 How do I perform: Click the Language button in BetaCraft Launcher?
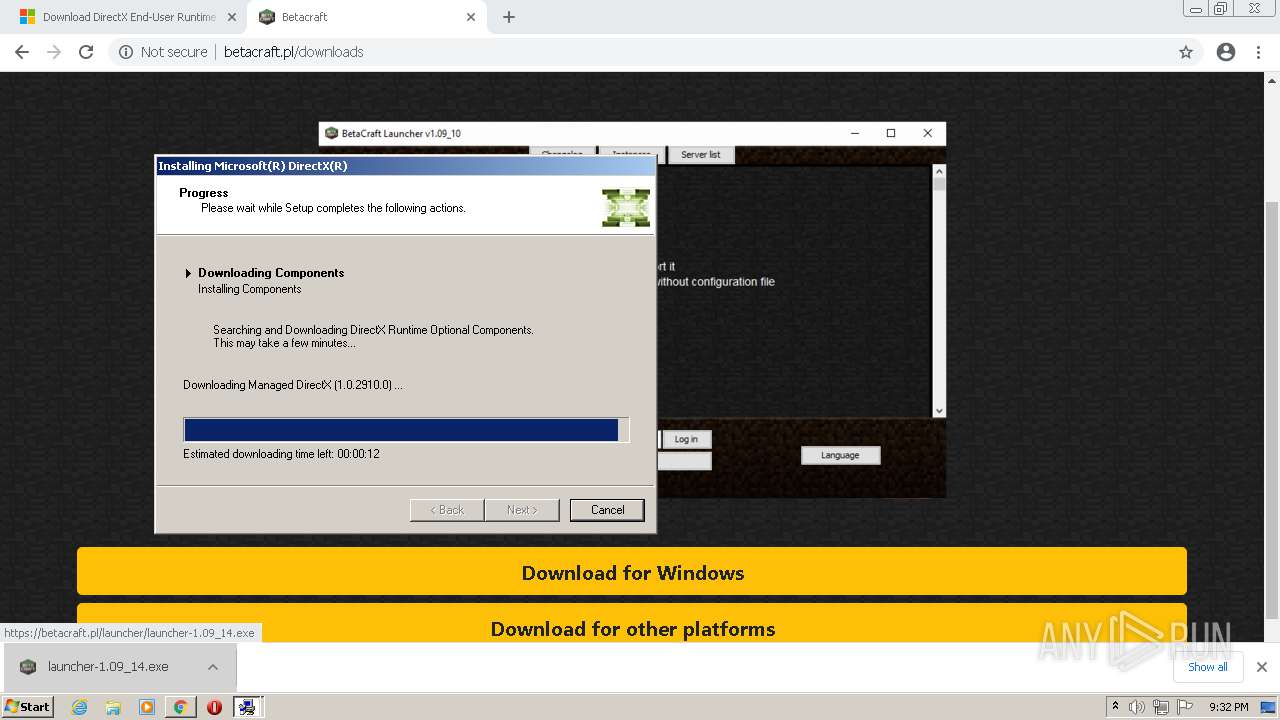(x=840, y=455)
